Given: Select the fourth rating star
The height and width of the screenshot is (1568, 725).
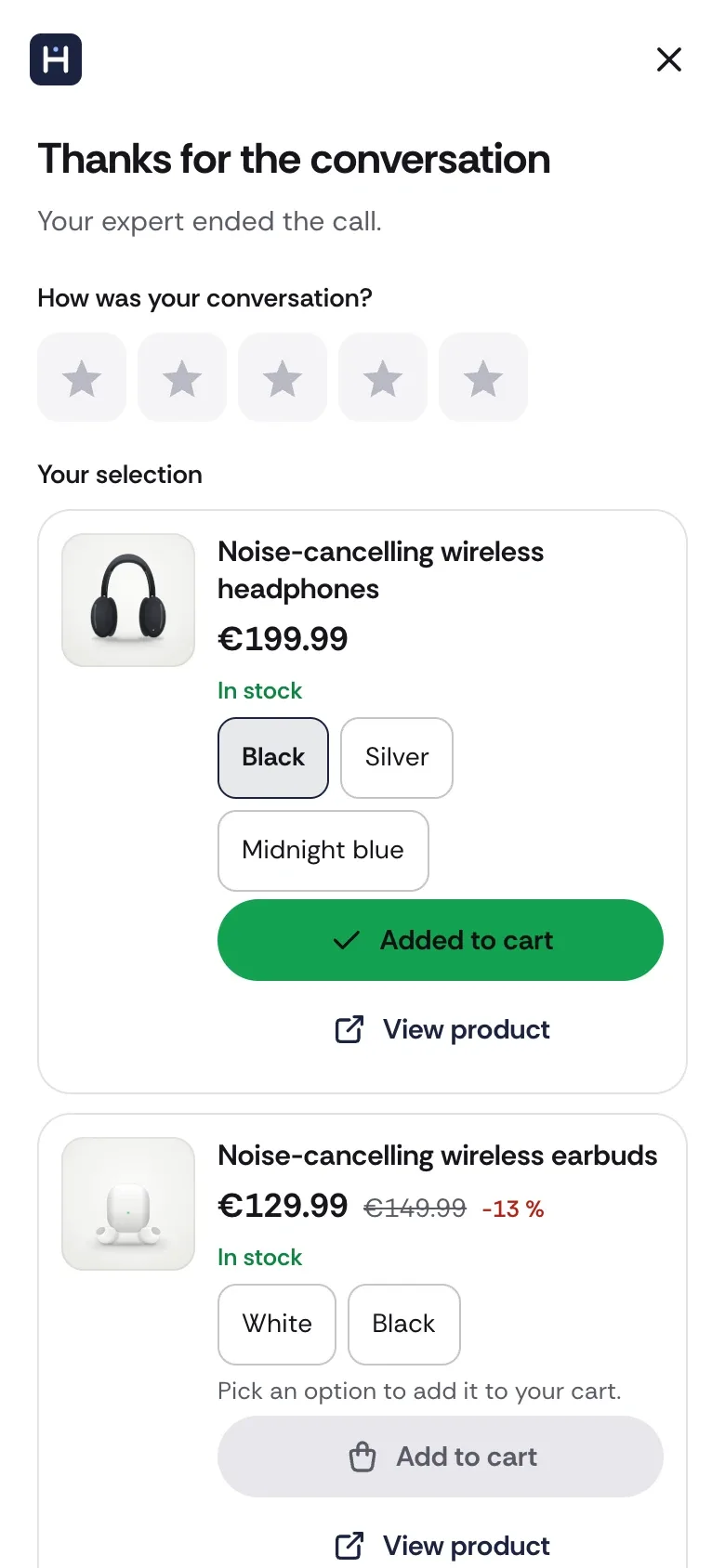Looking at the screenshot, I should [383, 377].
